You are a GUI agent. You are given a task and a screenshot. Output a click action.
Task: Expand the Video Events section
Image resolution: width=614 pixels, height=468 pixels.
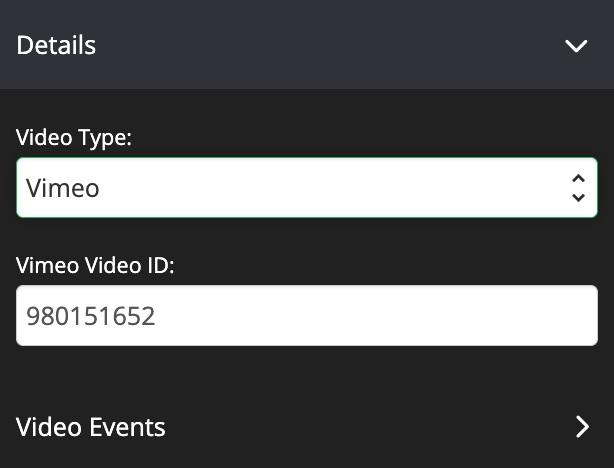click(x=307, y=426)
